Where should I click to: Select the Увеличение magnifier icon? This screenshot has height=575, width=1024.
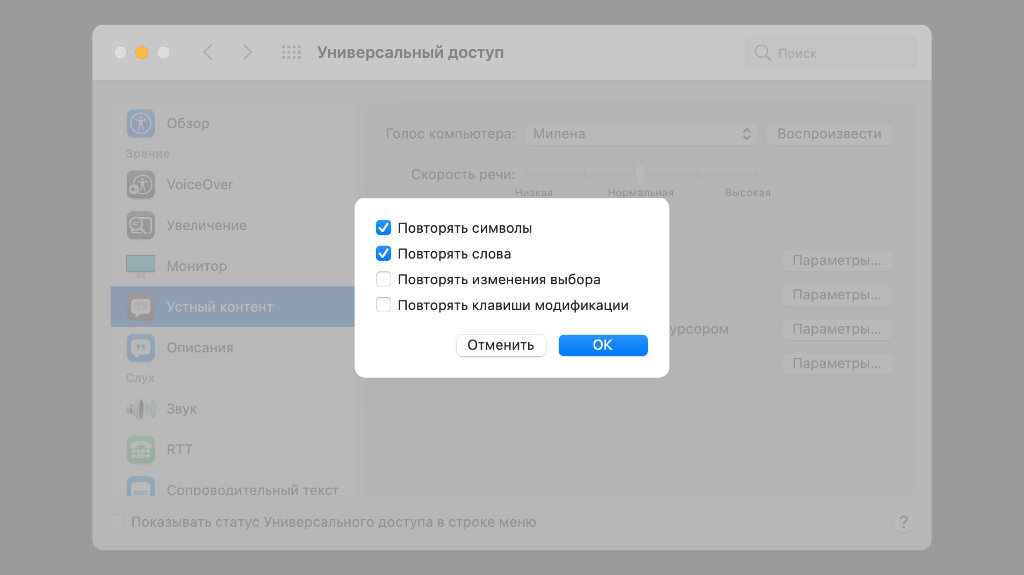pos(140,225)
